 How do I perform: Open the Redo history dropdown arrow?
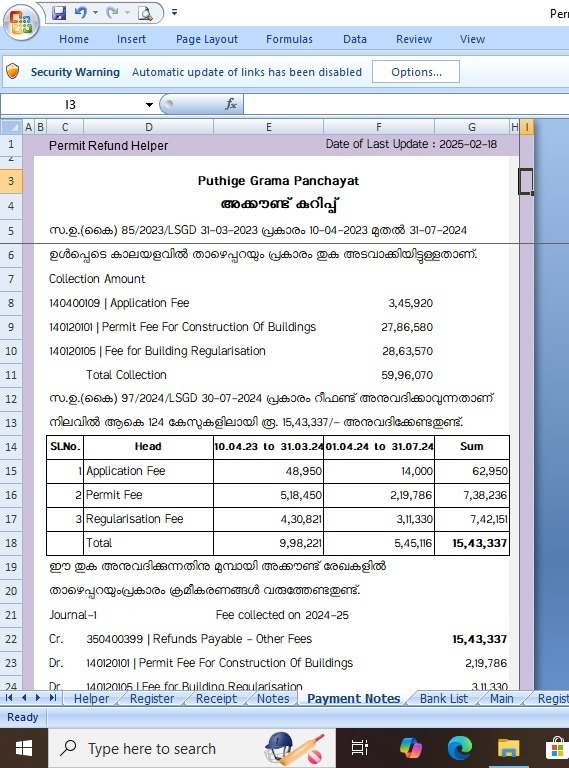(127, 13)
